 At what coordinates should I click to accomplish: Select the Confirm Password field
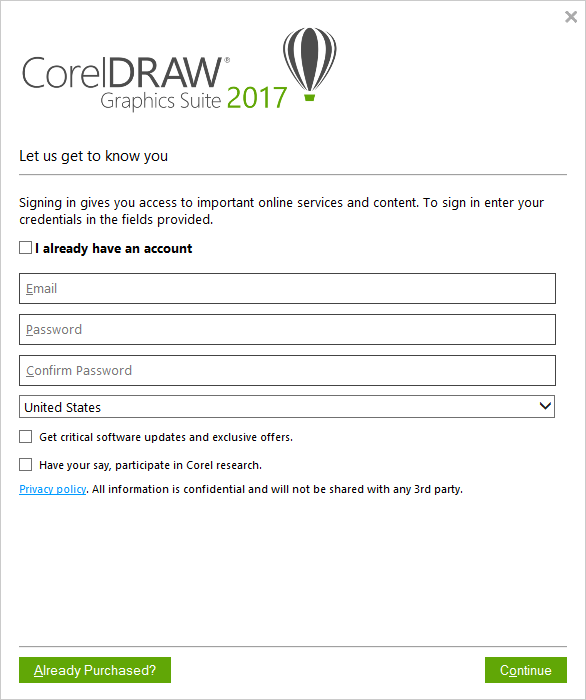click(287, 371)
